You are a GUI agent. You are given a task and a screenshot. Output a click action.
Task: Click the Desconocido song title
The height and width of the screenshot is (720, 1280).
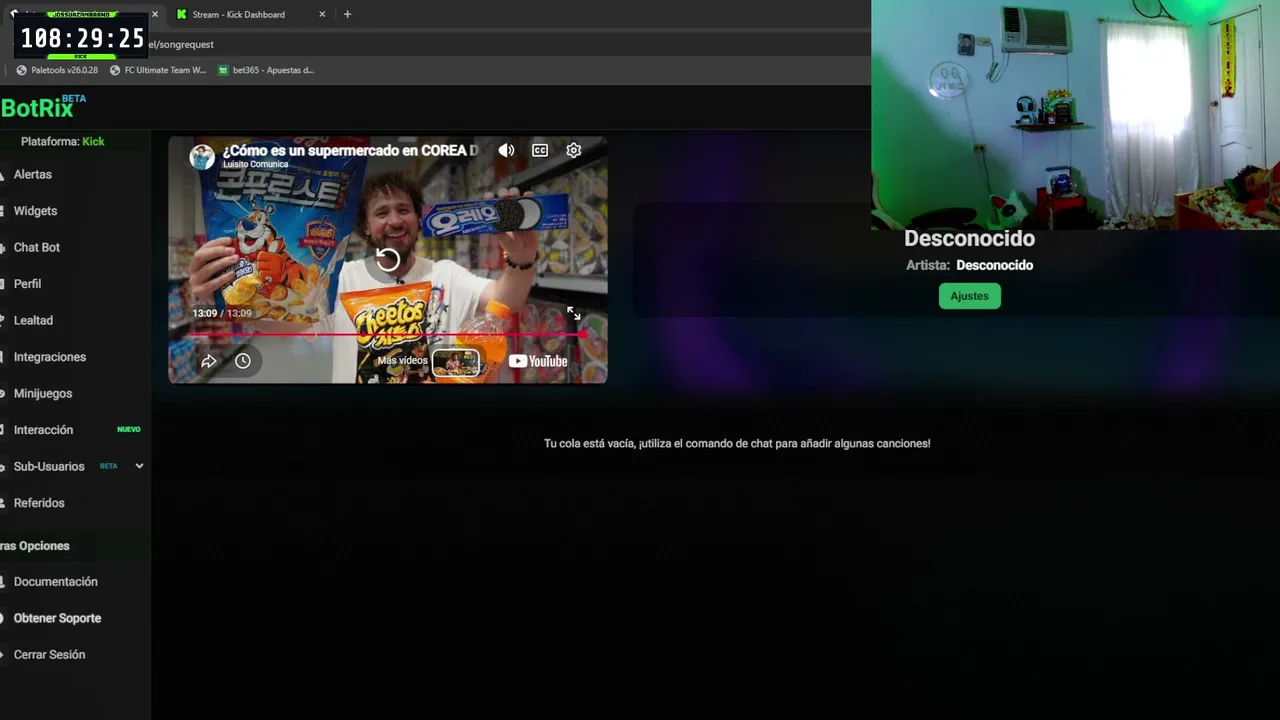coord(969,238)
